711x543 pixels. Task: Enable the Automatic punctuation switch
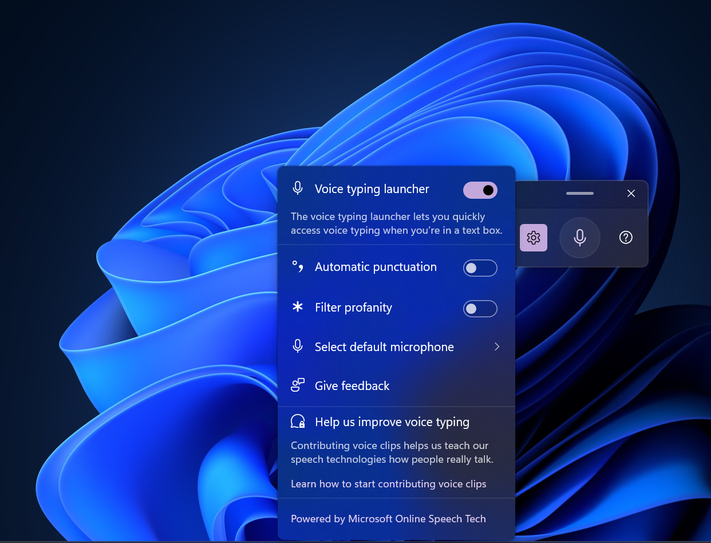480,268
